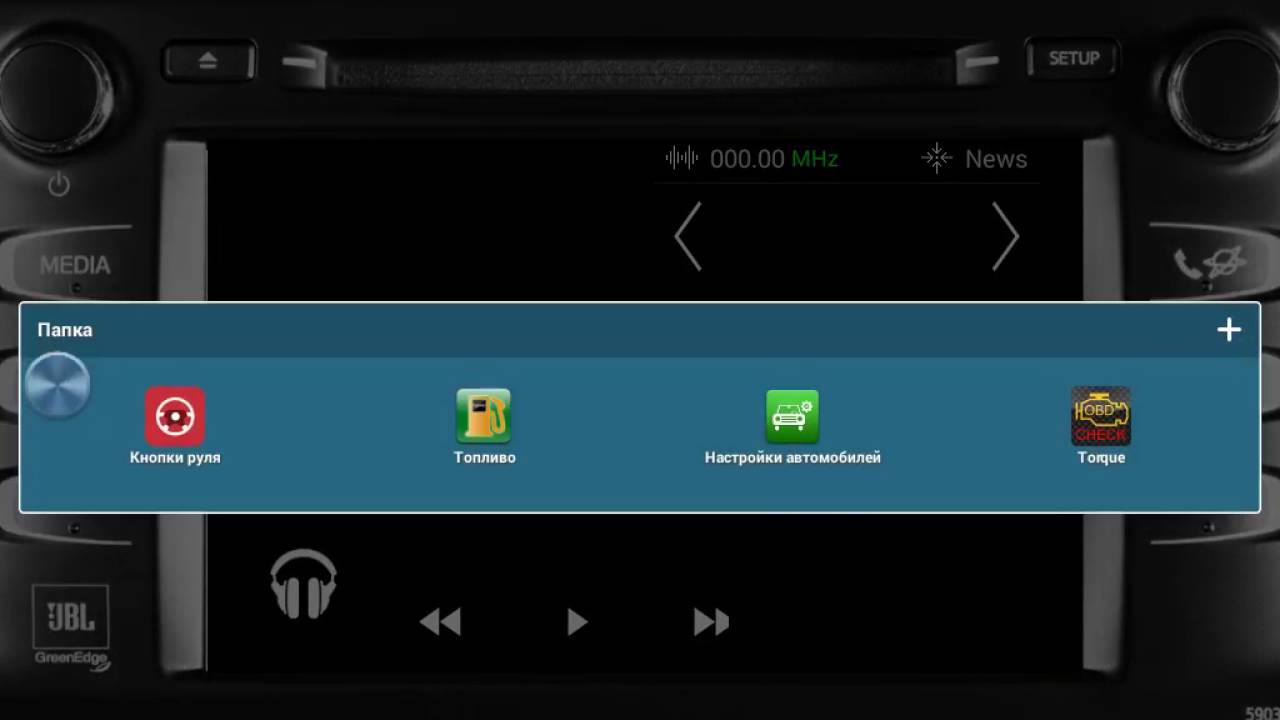Tap the Папка folder title
This screenshot has width=1280, height=720.
[x=65, y=330]
